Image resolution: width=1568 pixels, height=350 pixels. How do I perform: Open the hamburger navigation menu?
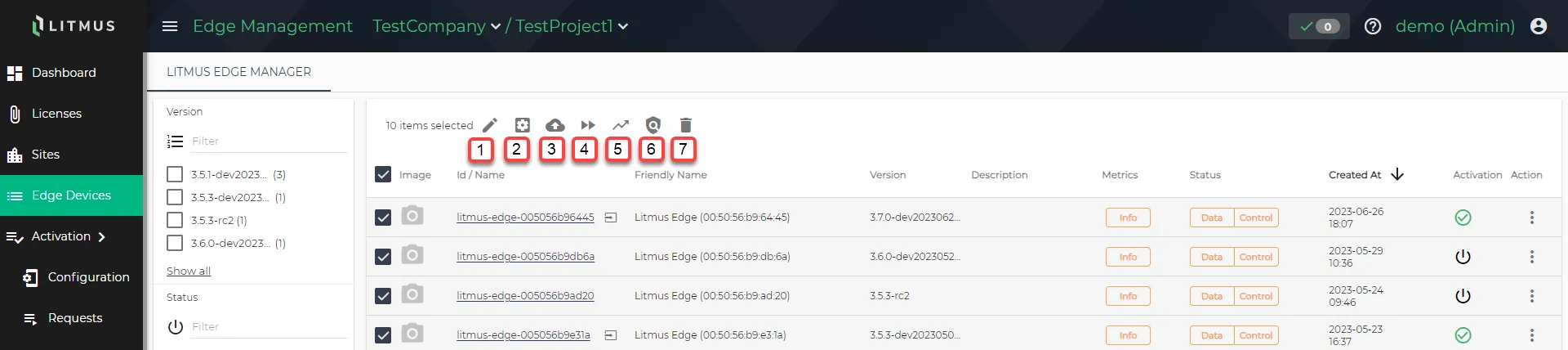click(x=170, y=26)
